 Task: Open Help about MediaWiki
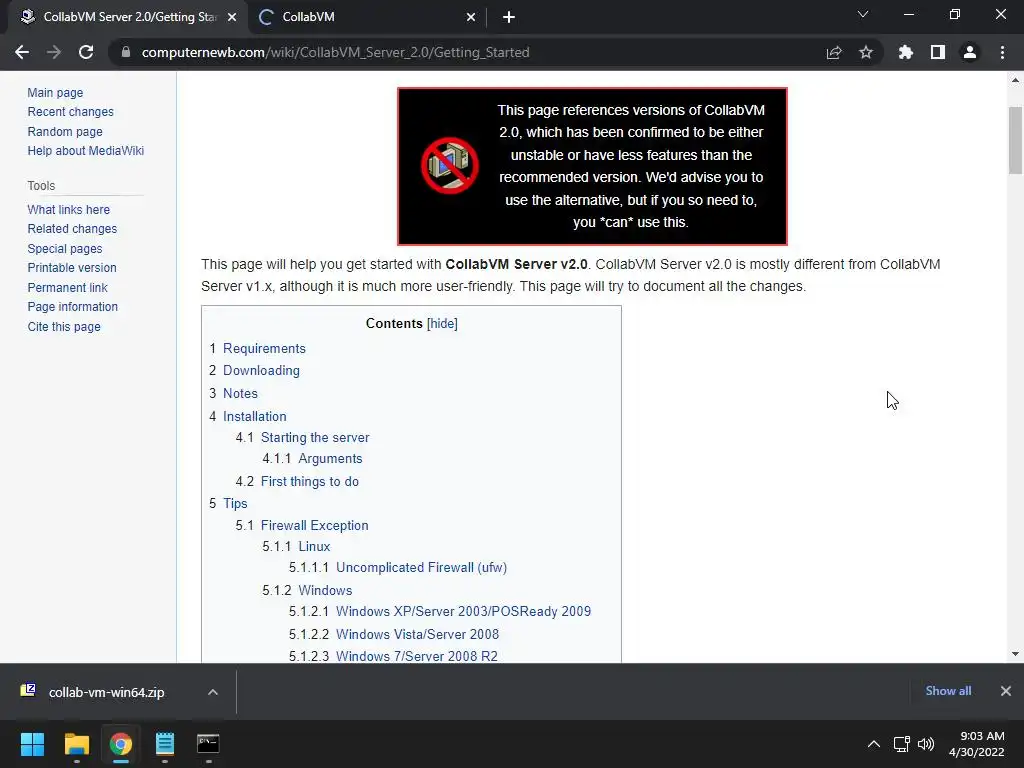point(86,150)
